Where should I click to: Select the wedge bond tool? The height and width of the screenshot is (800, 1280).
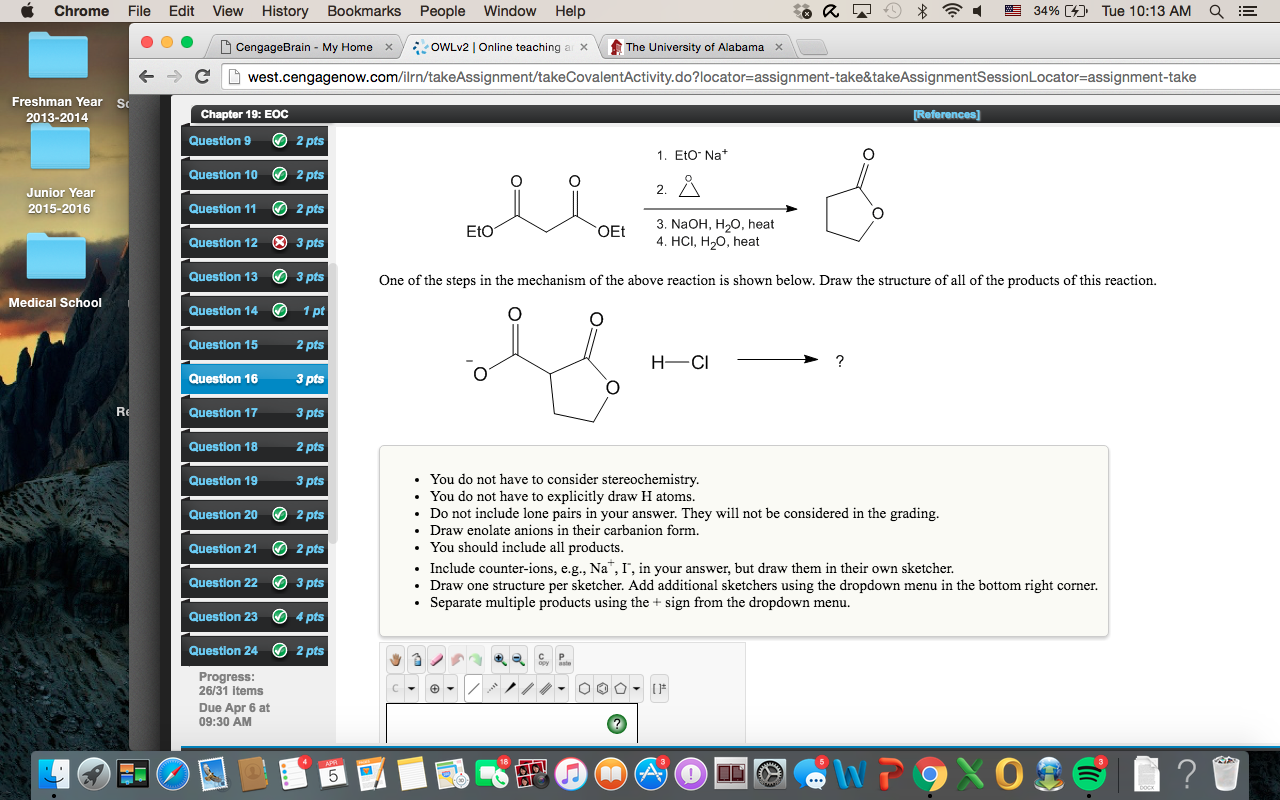click(510, 688)
